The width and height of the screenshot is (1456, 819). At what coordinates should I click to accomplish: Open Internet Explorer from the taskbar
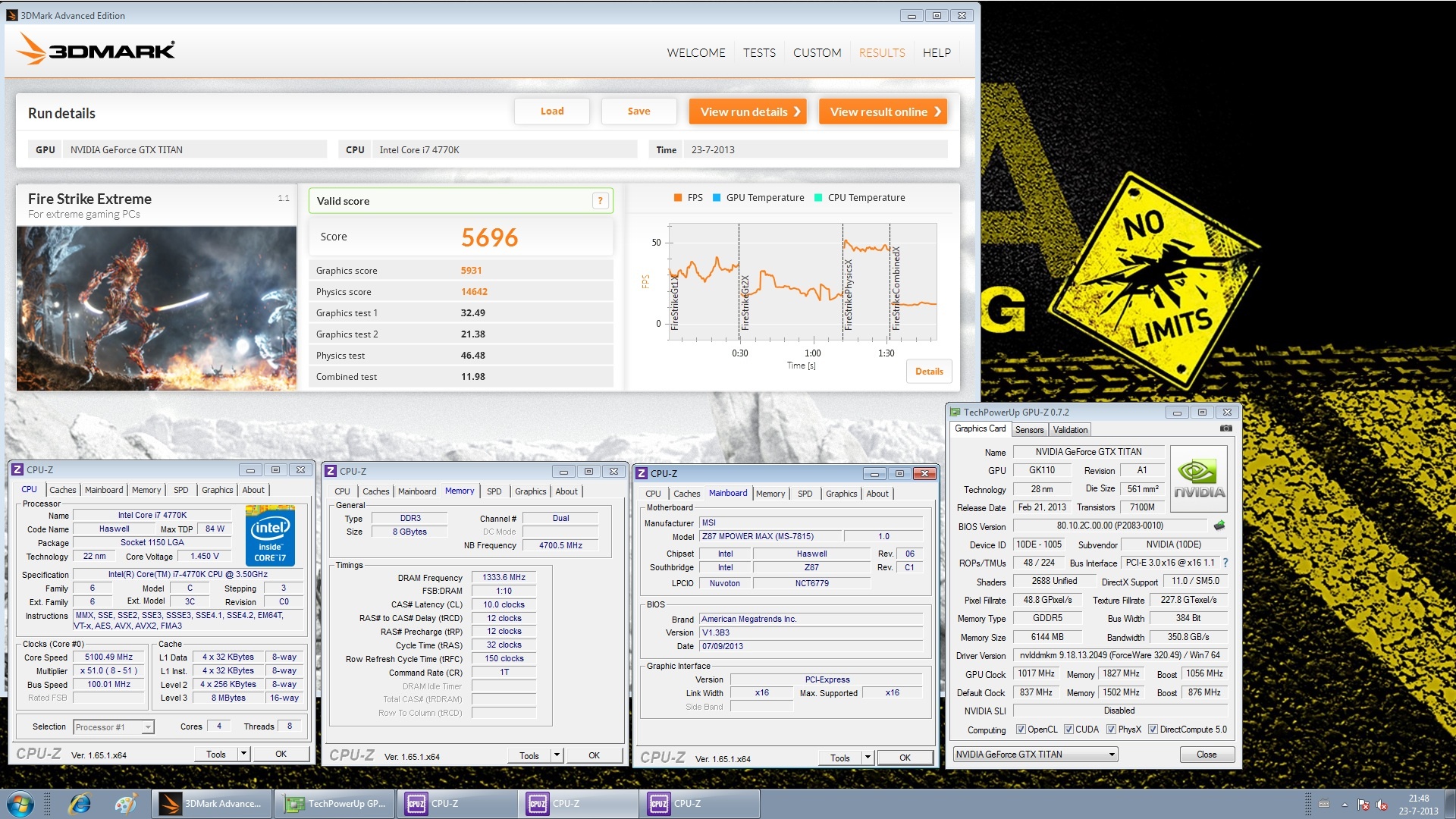pos(80,804)
